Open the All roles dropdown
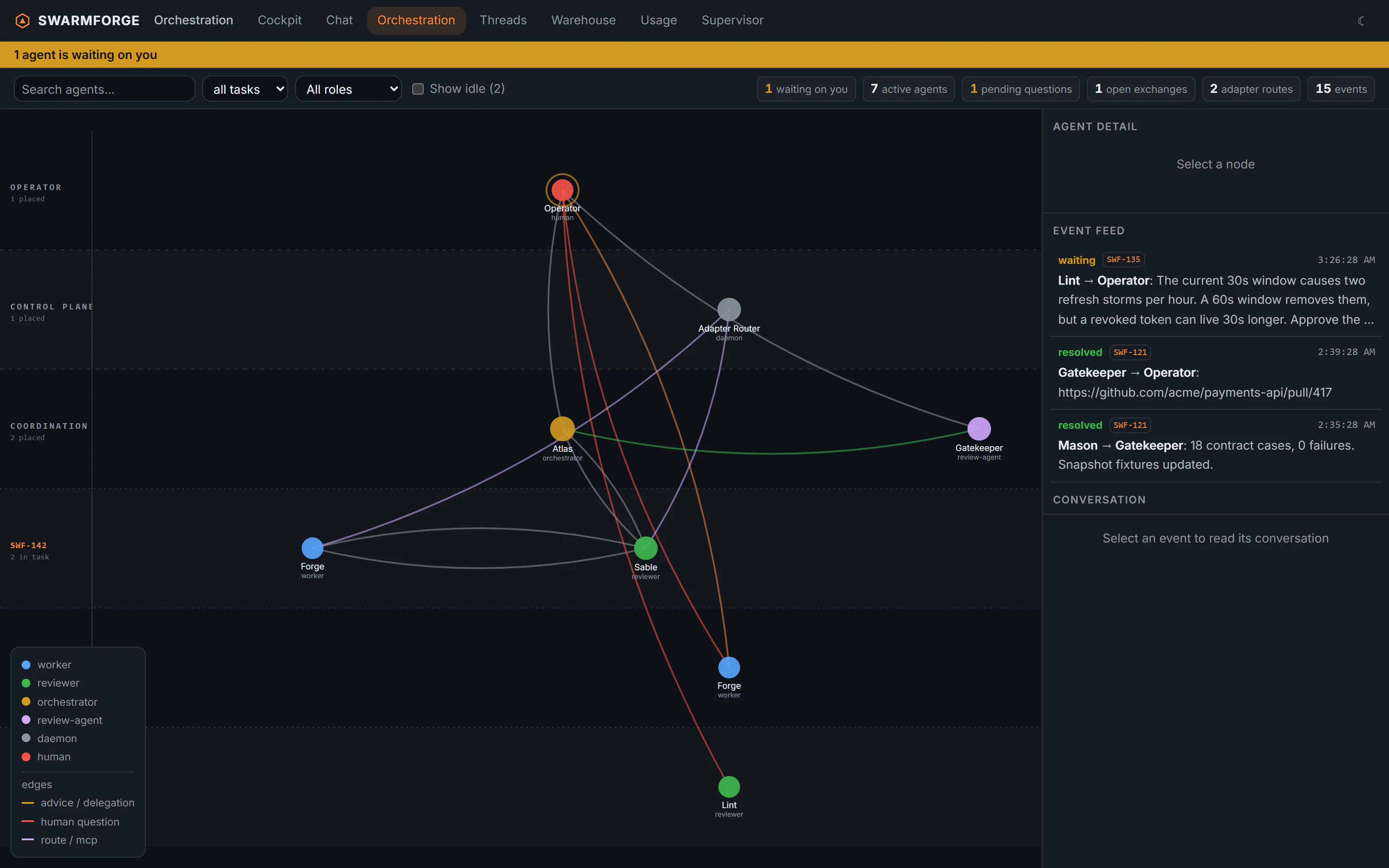1389x868 pixels. 349,89
